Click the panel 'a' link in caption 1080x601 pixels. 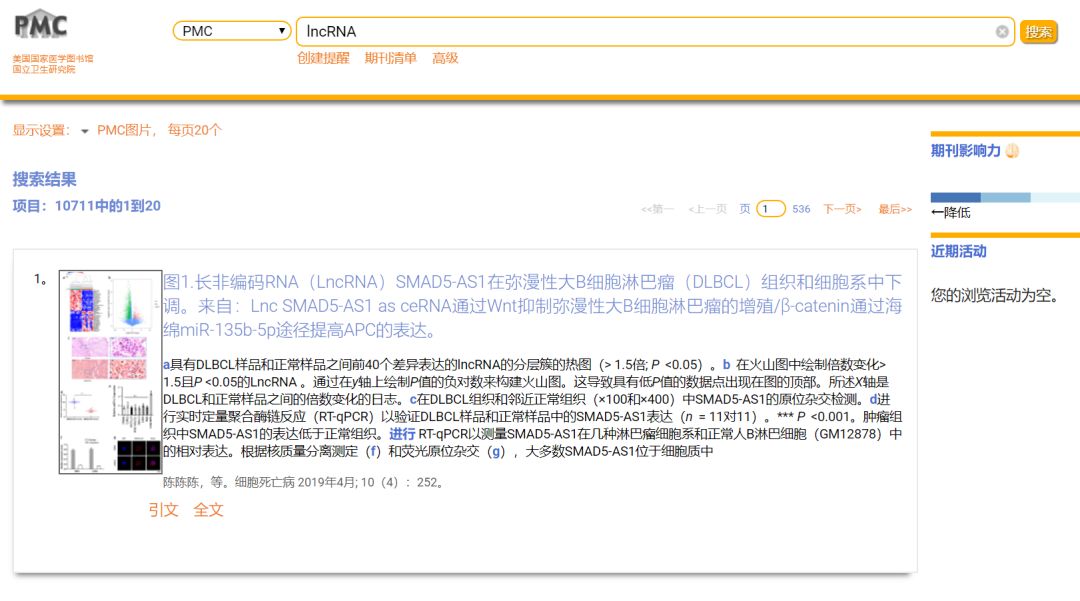166,365
